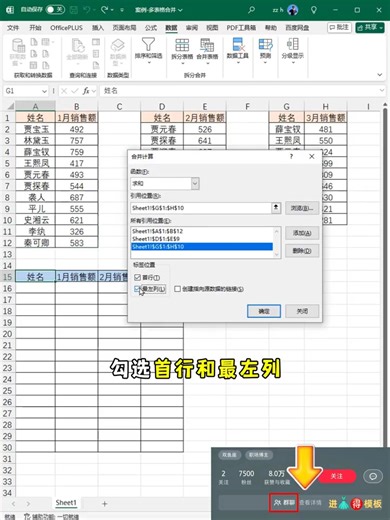Click the 合并表格 merge tables icon
This screenshot has width=390, height=520.
tap(207, 45)
